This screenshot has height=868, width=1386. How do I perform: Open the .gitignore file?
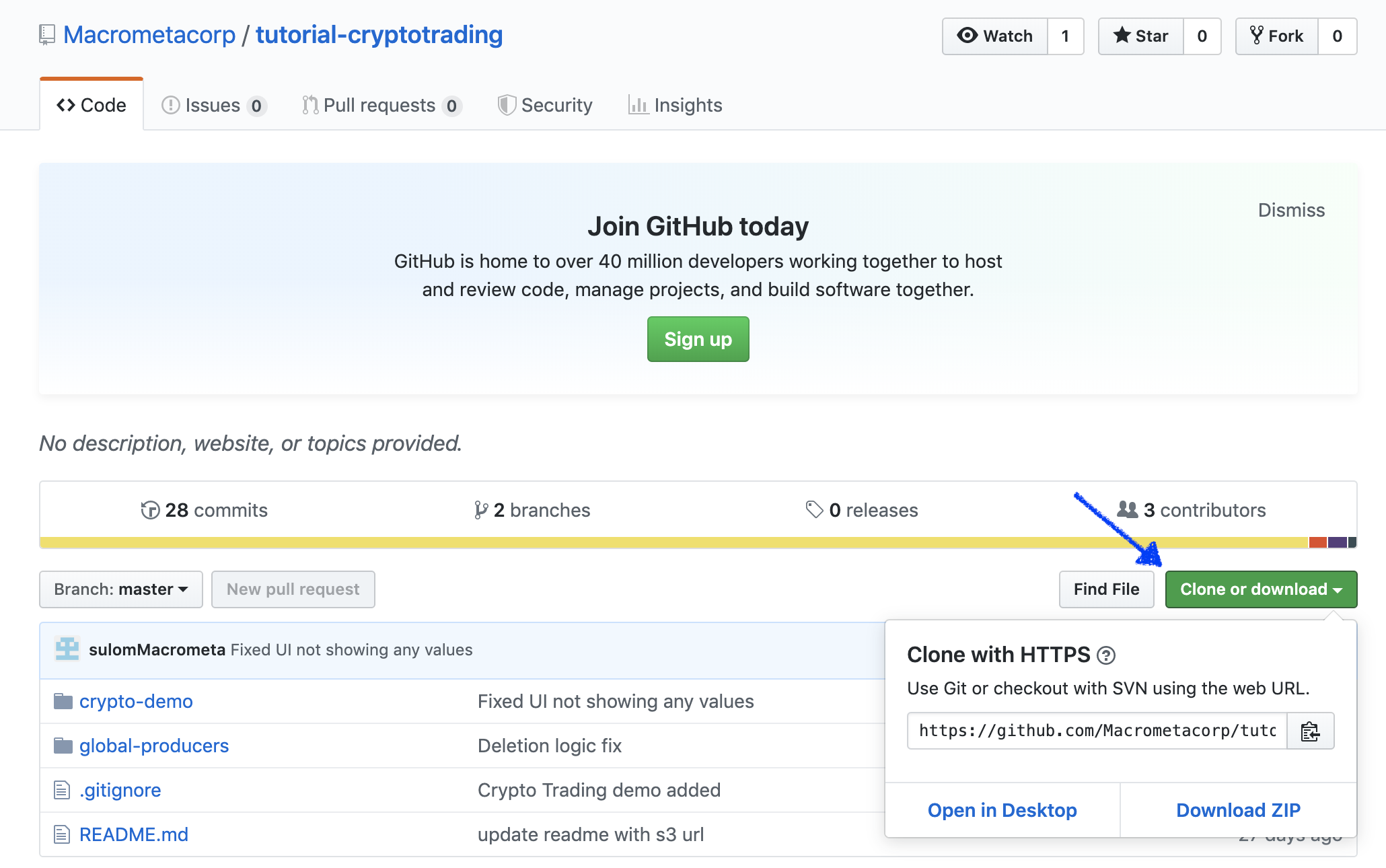tap(120, 790)
